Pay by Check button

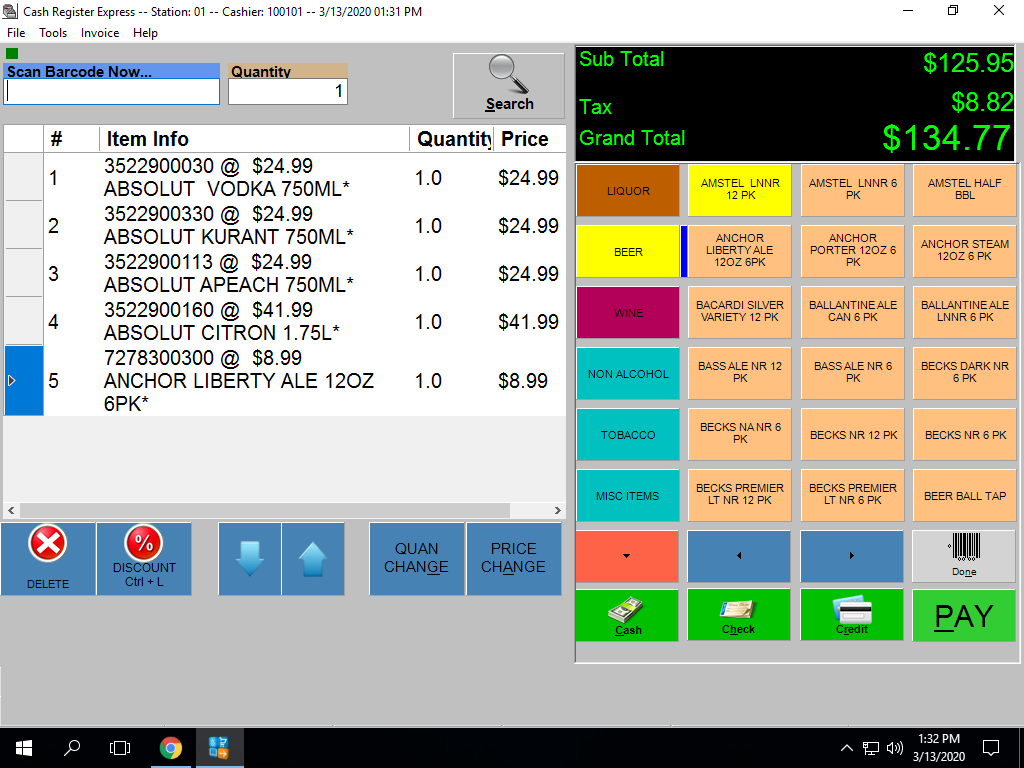click(x=739, y=615)
